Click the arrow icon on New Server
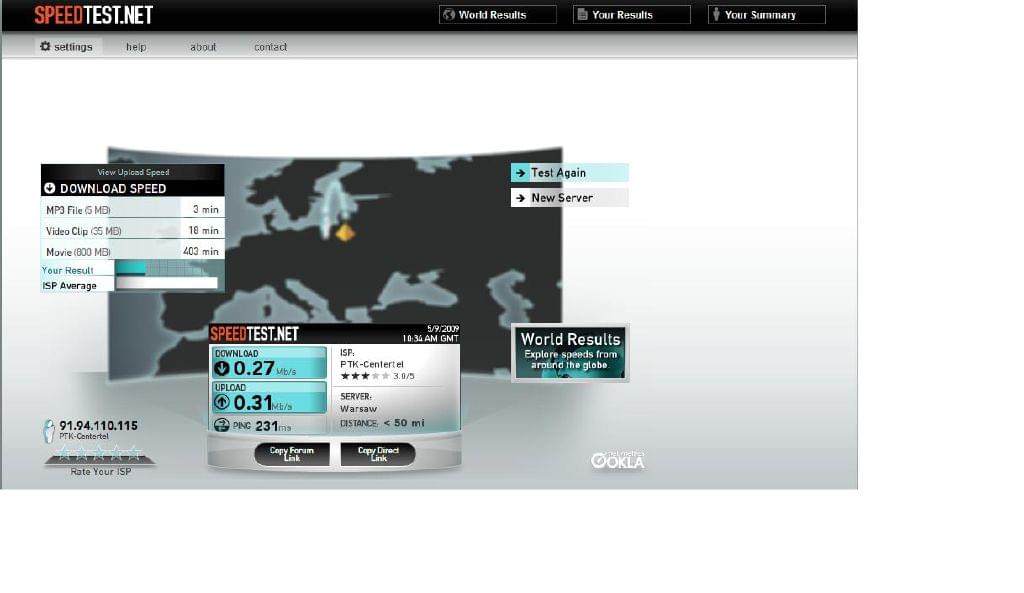This screenshot has height=593, width=1024. (520, 198)
